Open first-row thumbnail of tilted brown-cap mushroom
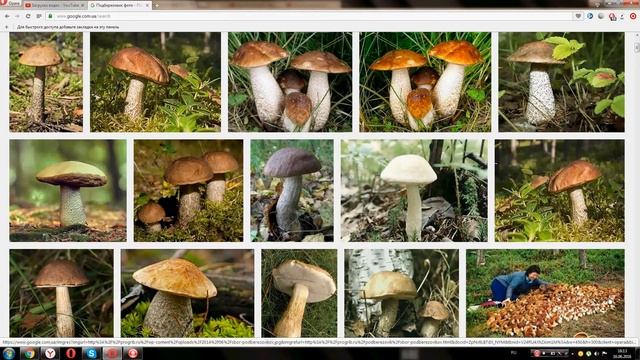 coord(156,82)
